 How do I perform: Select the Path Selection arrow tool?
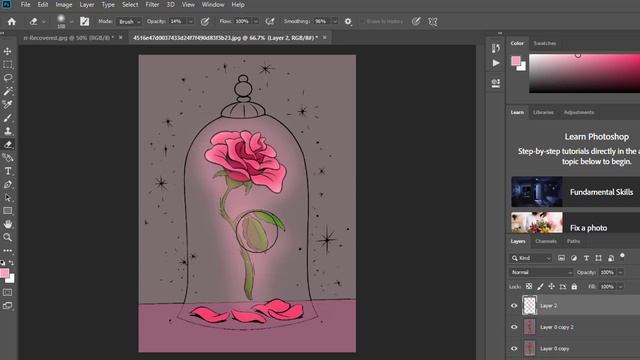pyautogui.click(x=7, y=198)
